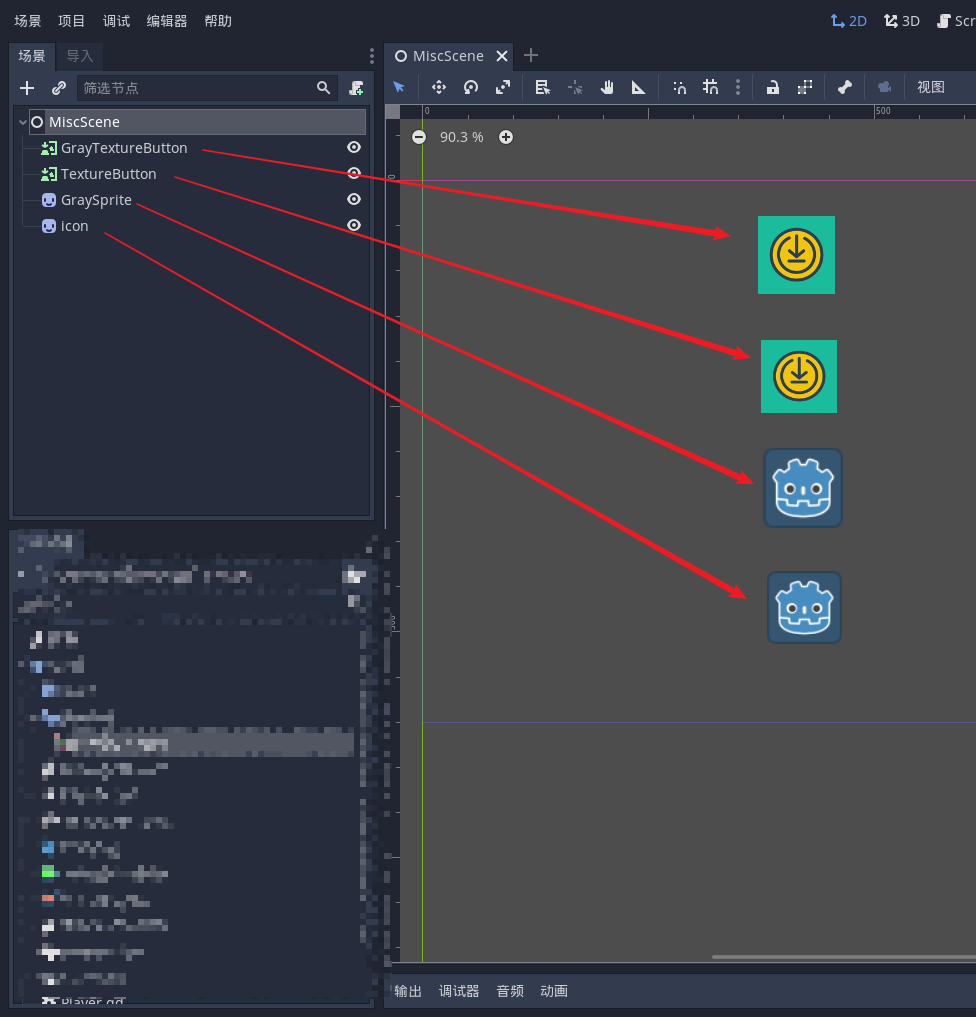This screenshot has height=1017, width=976.
Task: Add a new scene tab with plus
Action: pyautogui.click(x=530, y=56)
